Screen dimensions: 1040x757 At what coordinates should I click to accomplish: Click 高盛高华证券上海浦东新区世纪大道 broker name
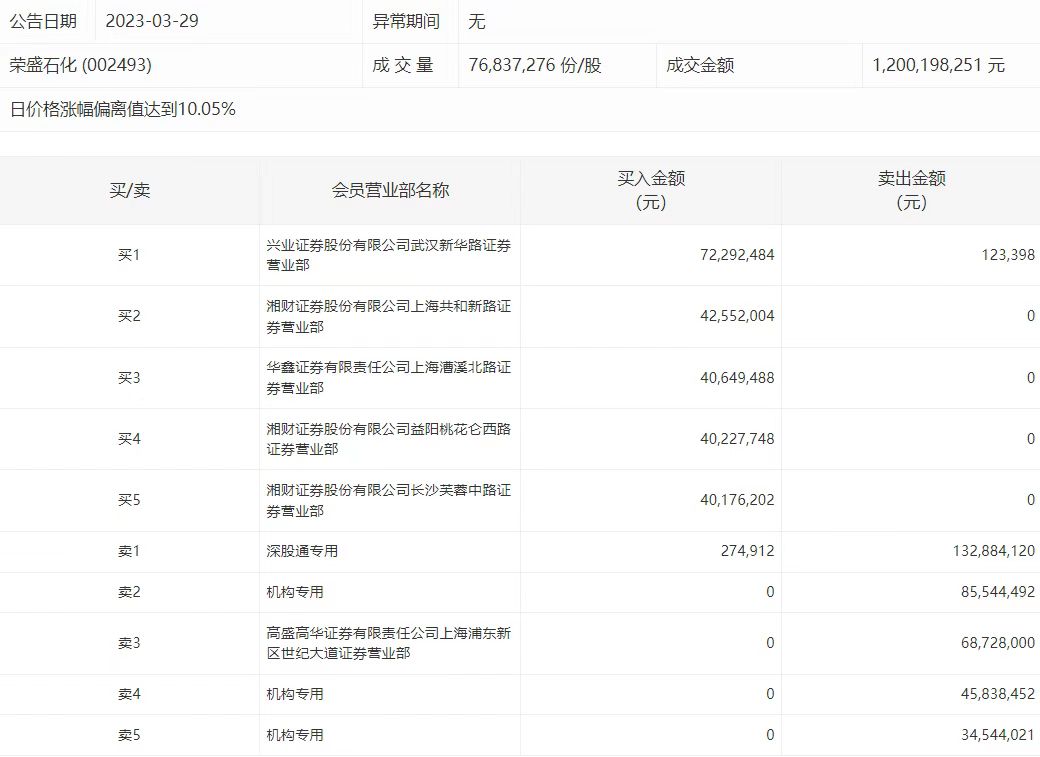coord(389,643)
